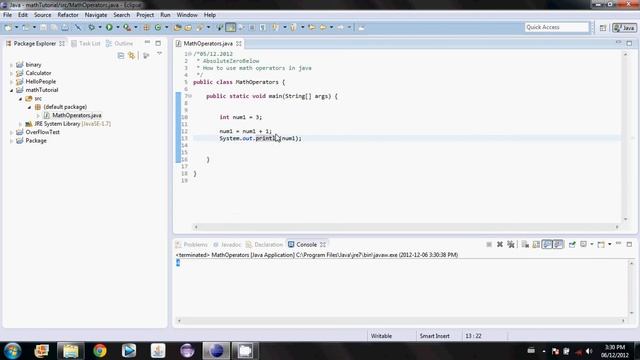Close the MathOperators.java editor tab
The height and width of the screenshot is (360, 640).
tap(238, 43)
